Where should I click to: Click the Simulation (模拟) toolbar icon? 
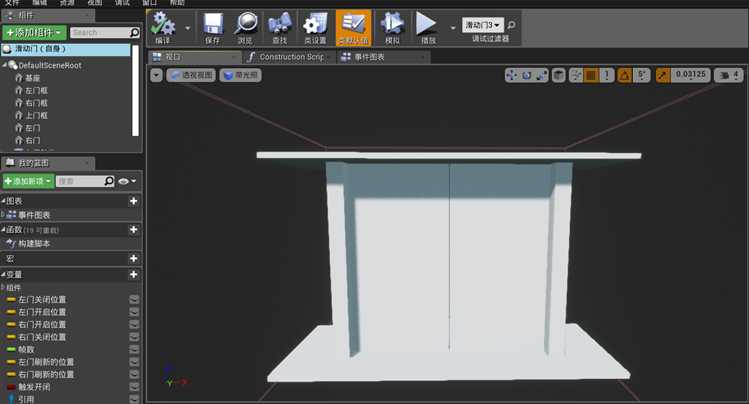click(x=392, y=27)
